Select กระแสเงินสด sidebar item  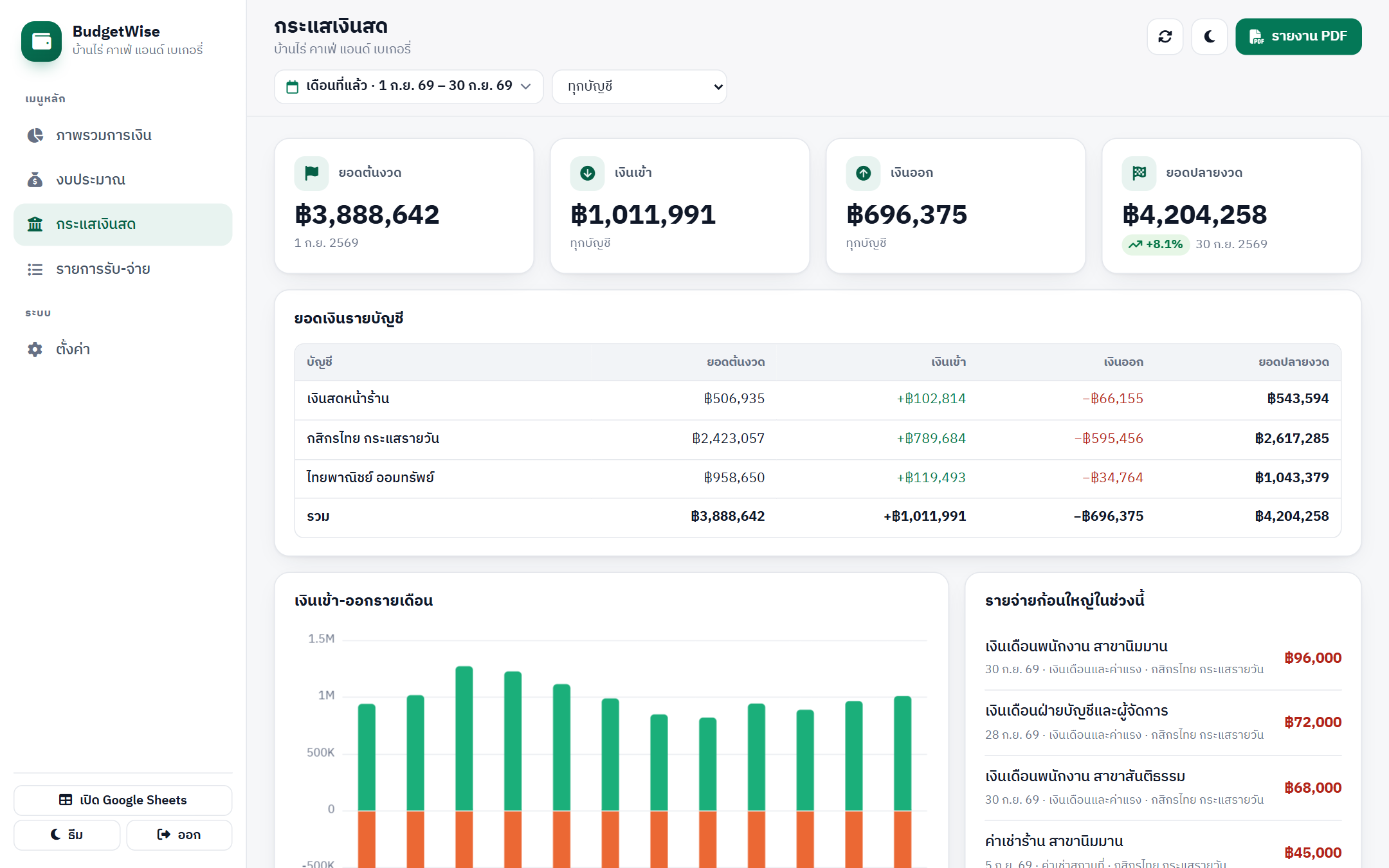point(123,224)
